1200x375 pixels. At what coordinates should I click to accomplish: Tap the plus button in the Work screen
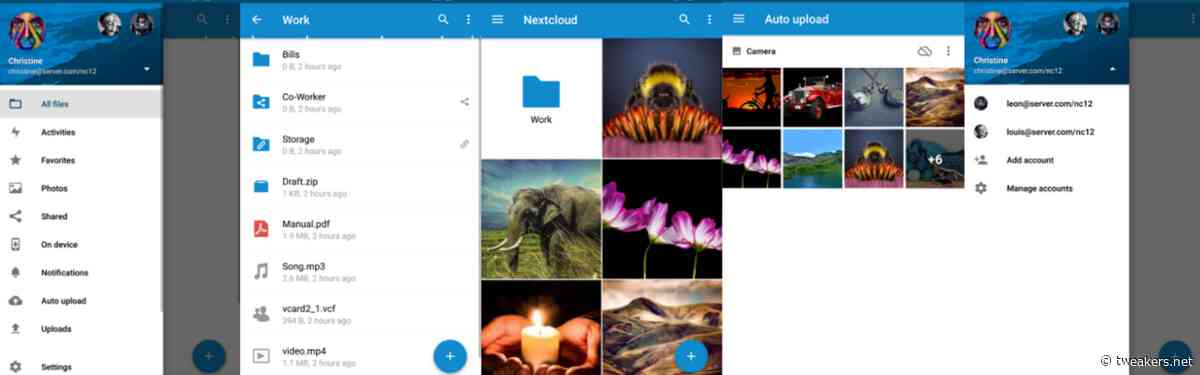click(450, 355)
